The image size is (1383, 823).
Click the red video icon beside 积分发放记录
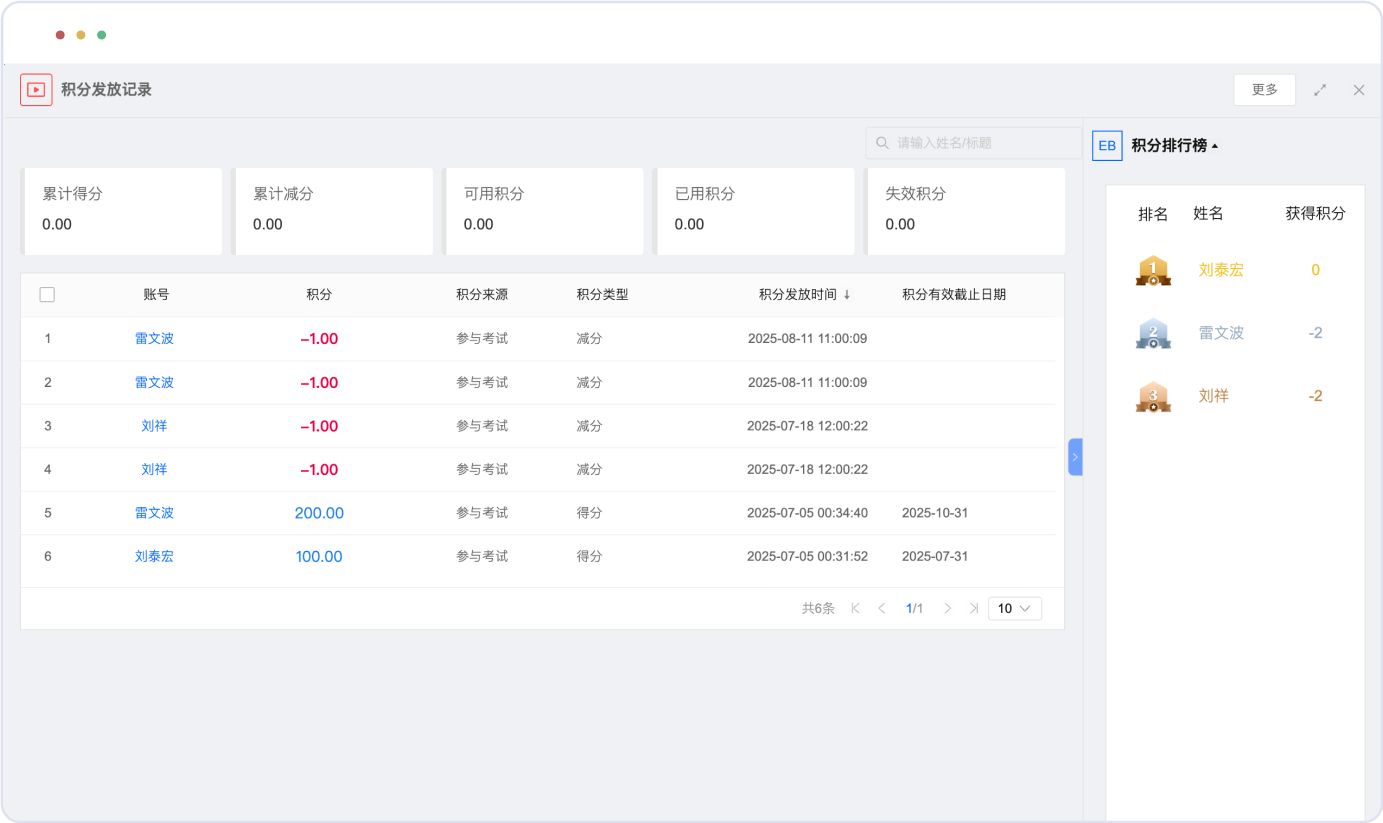point(36,90)
